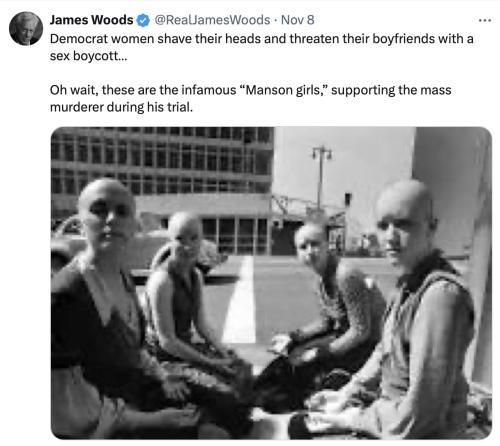This screenshot has width=500, height=446.
Task: Click the blue verified checkmark badge
Action: [x=144, y=20]
